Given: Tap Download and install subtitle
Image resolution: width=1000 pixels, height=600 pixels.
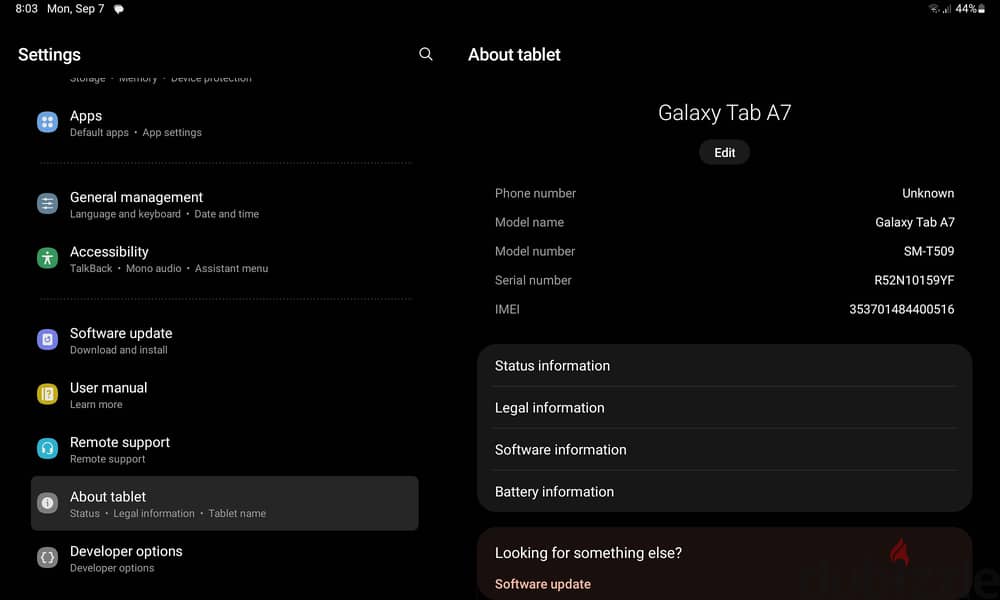Looking at the screenshot, I should point(119,350).
